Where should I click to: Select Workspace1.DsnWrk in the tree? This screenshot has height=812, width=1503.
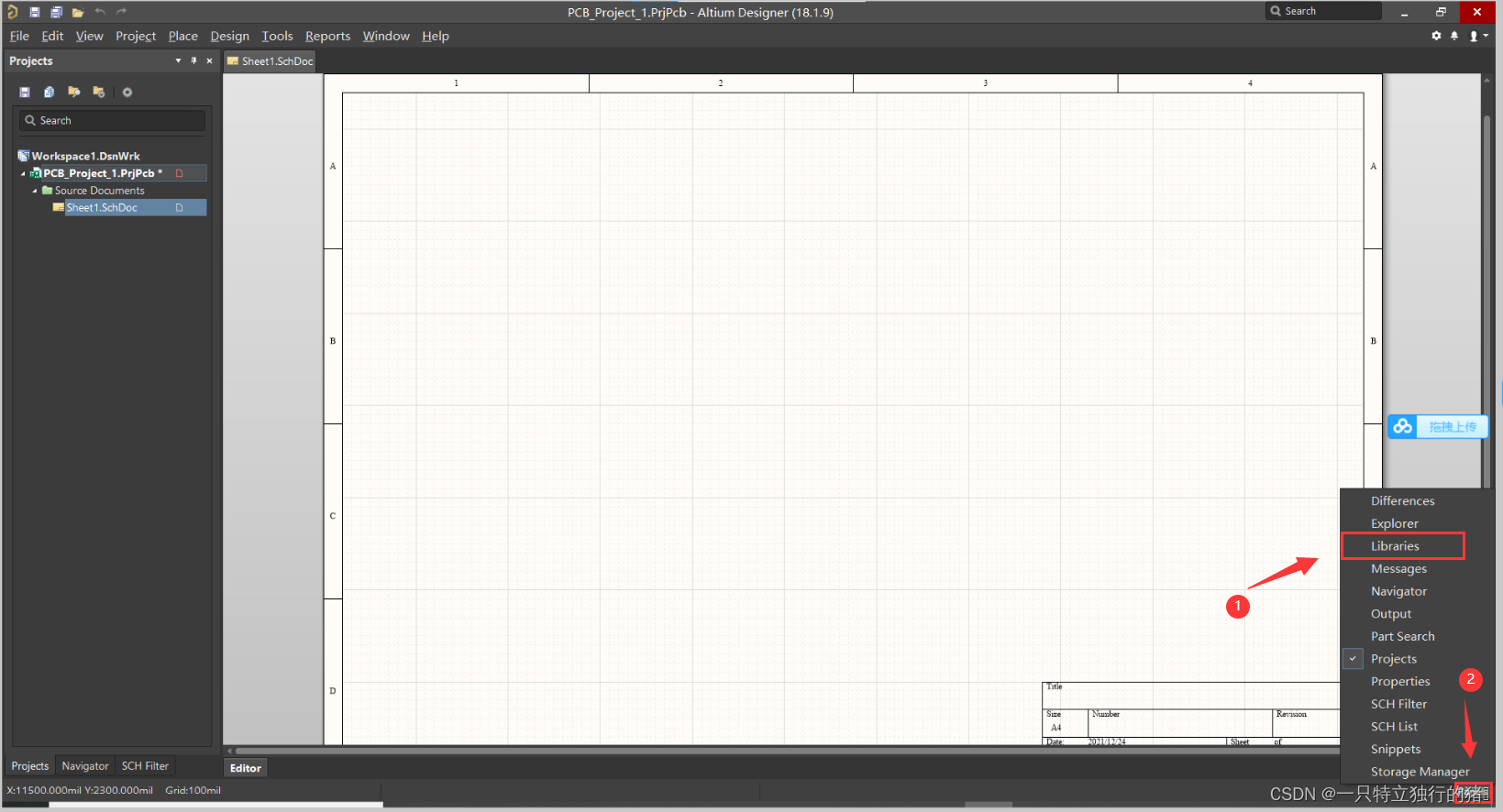tap(85, 156)
